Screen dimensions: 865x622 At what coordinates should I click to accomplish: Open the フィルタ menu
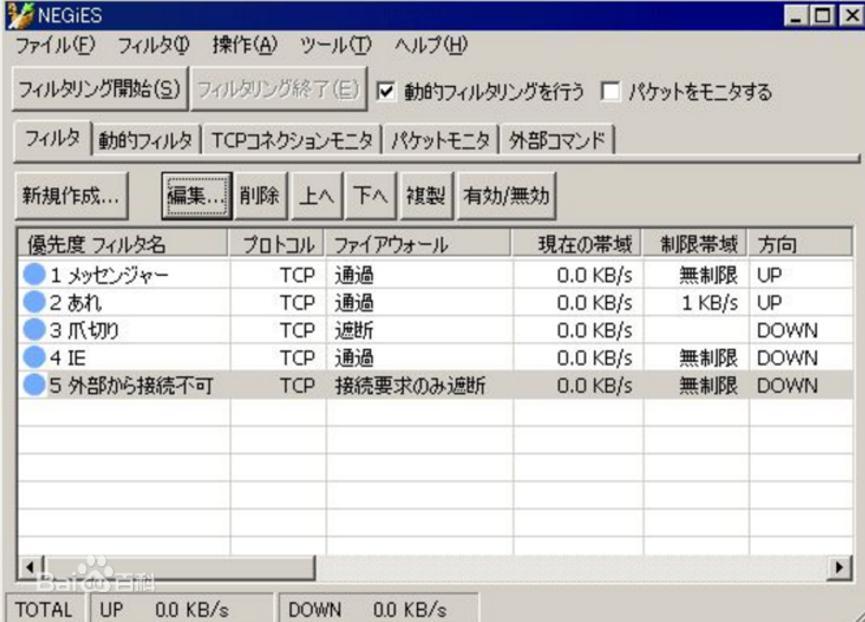coord(153,45)
